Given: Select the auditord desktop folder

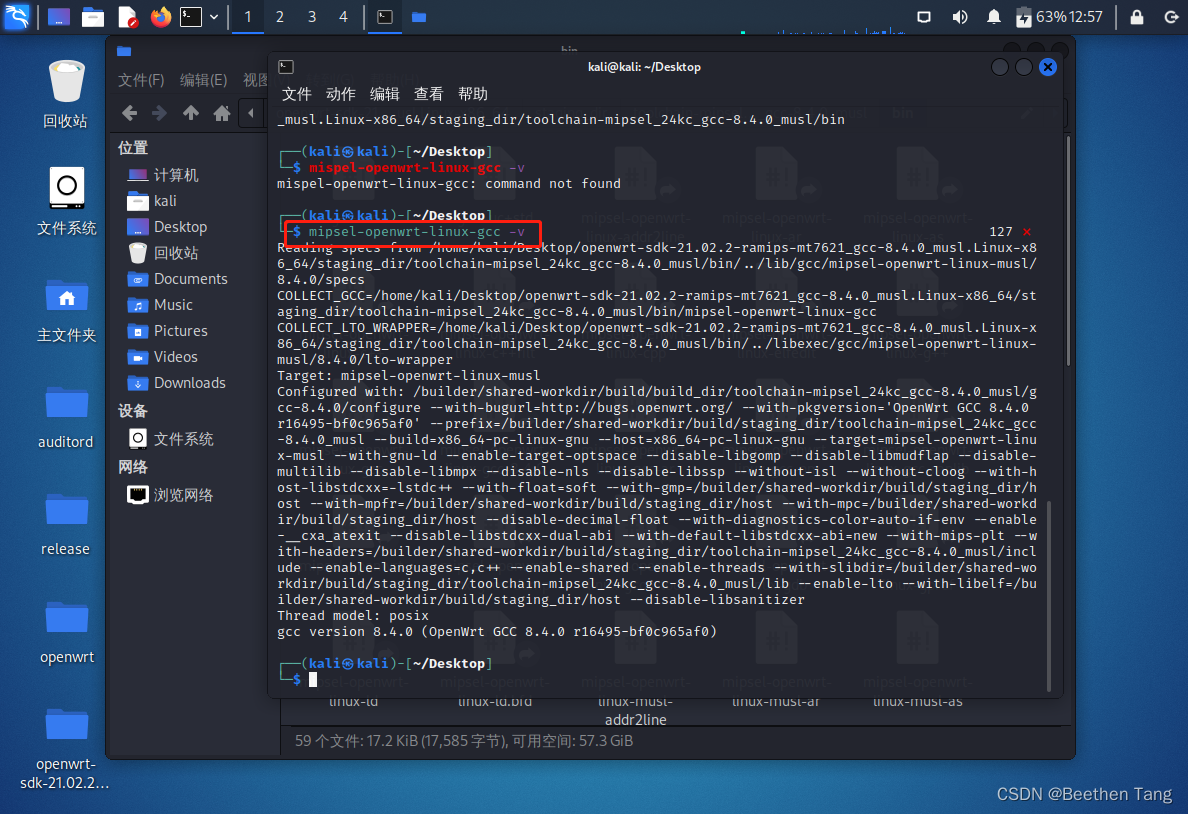Looking at the screenshot, I should [x=66, y=418].
